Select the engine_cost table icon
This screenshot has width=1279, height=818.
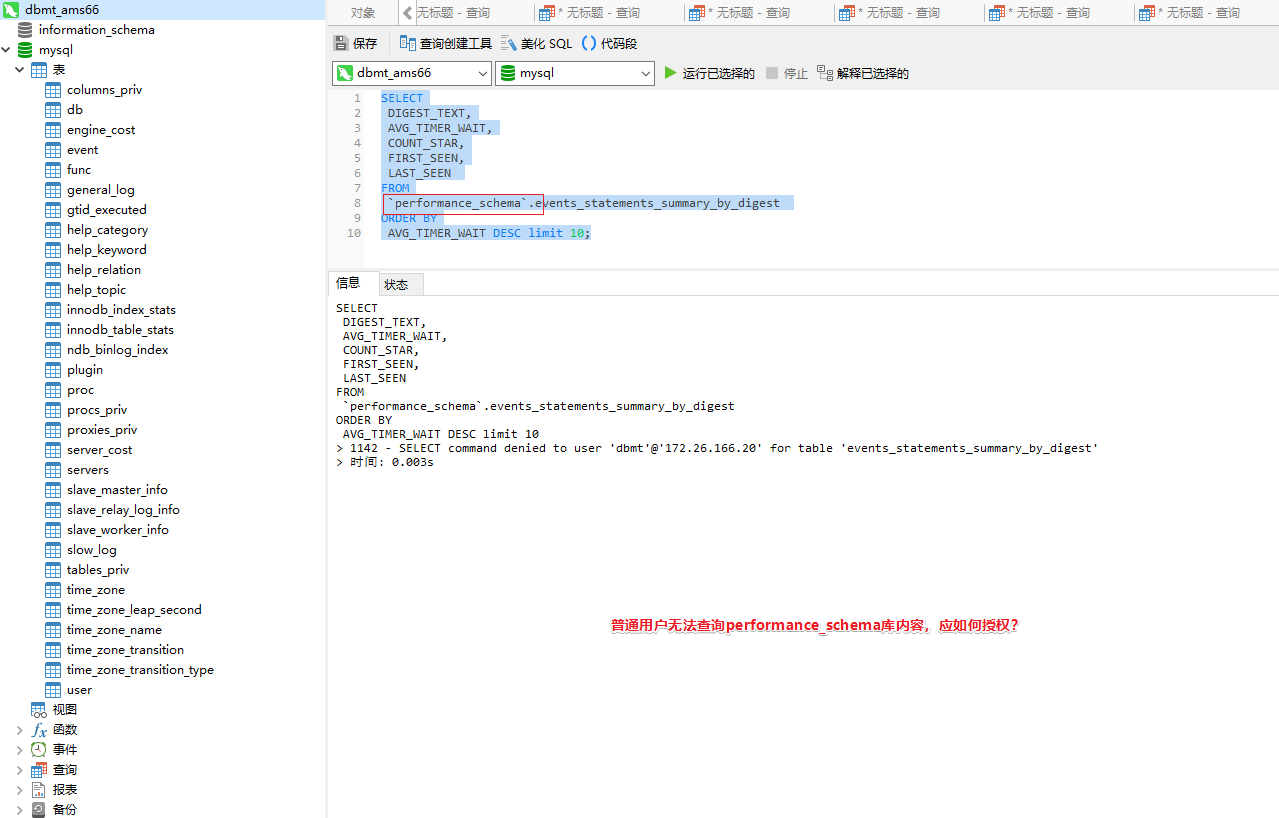(53, 130)
